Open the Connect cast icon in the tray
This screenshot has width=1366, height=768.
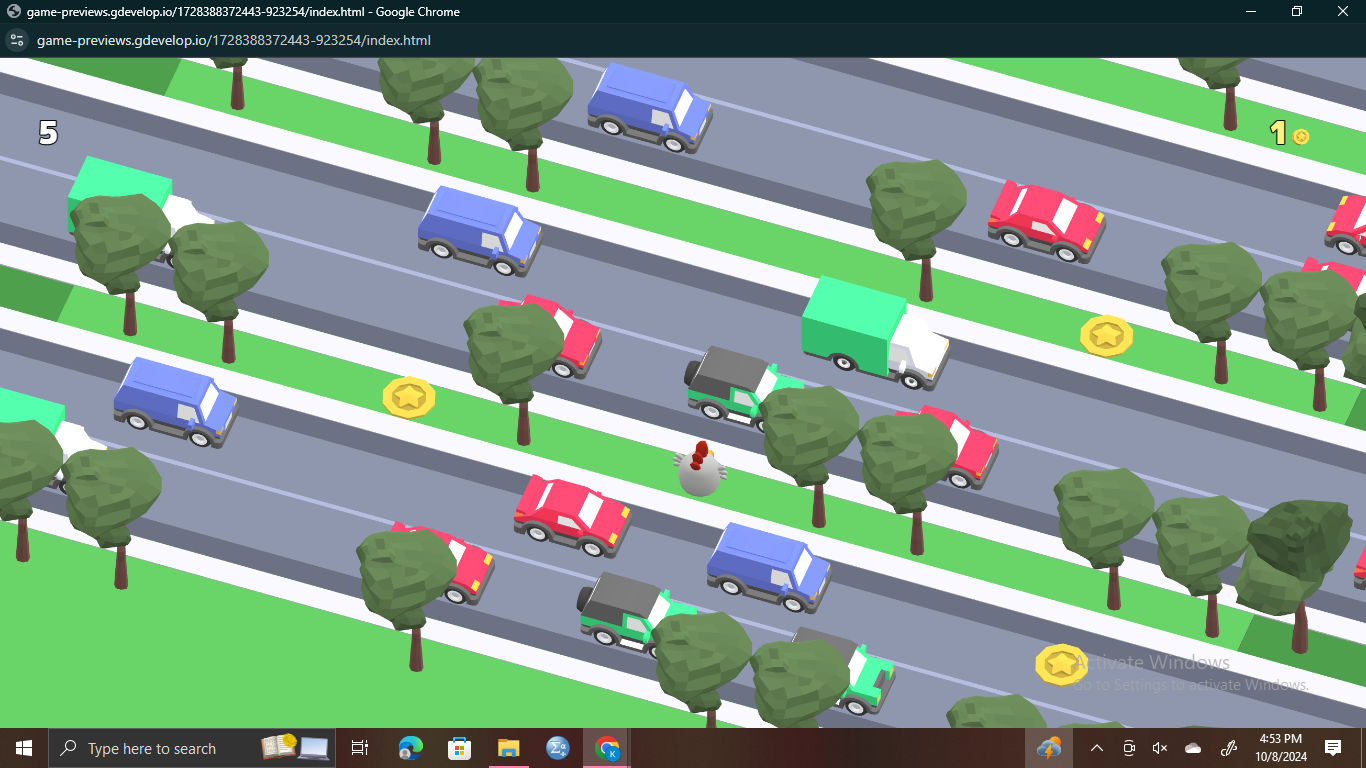coord(1129,748)
